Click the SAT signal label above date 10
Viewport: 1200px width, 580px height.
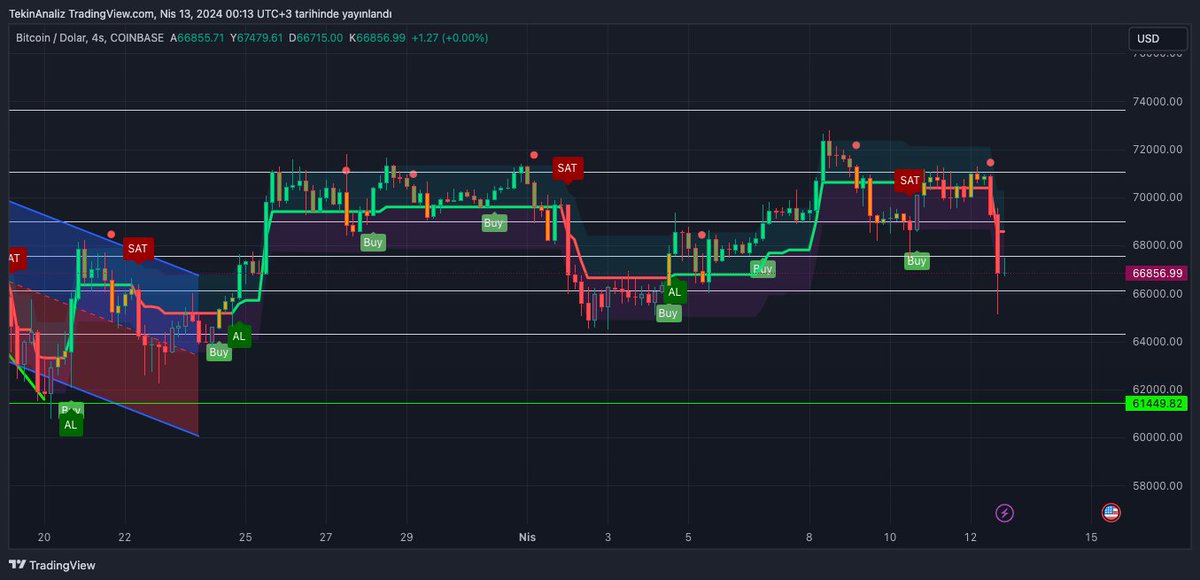point(909,181)
